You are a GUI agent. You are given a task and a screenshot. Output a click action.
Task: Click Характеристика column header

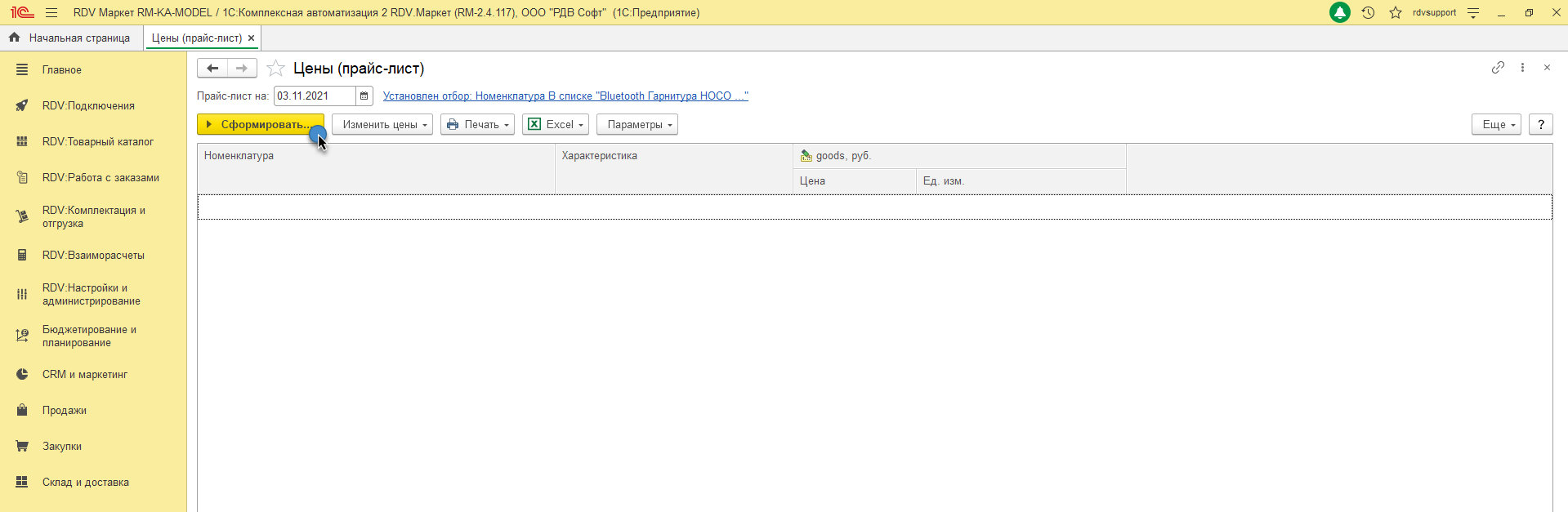674,169
